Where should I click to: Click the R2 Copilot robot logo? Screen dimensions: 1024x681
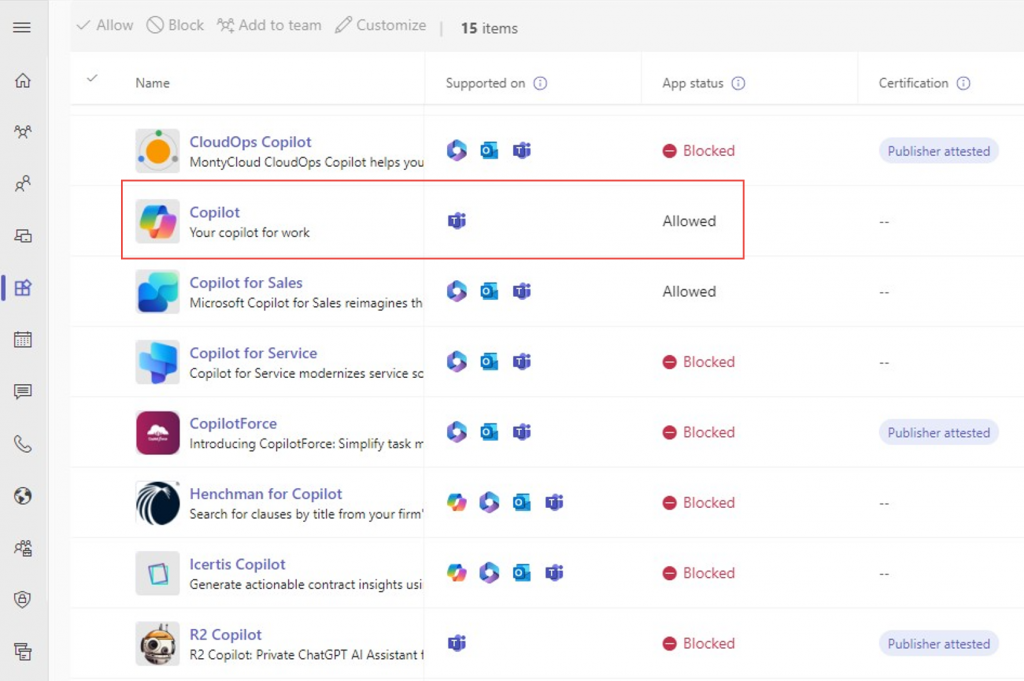(x=157, y=644)
